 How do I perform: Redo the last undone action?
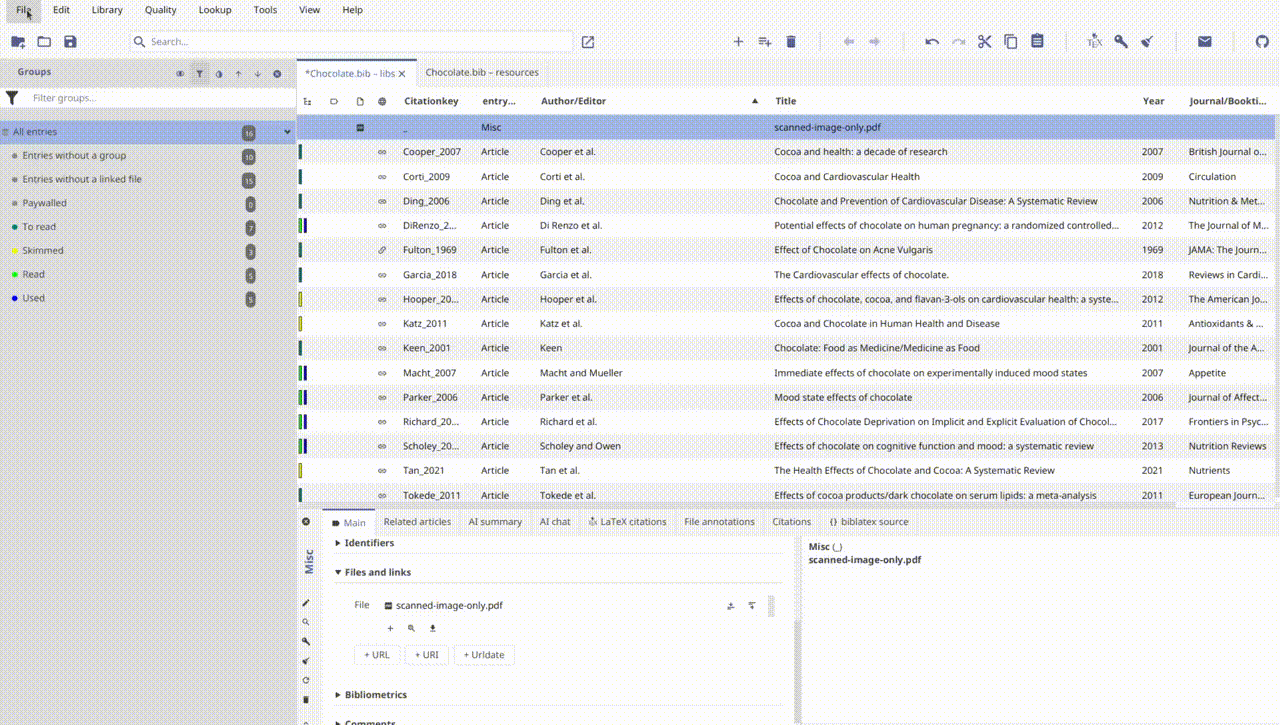[x=958, y=42]
